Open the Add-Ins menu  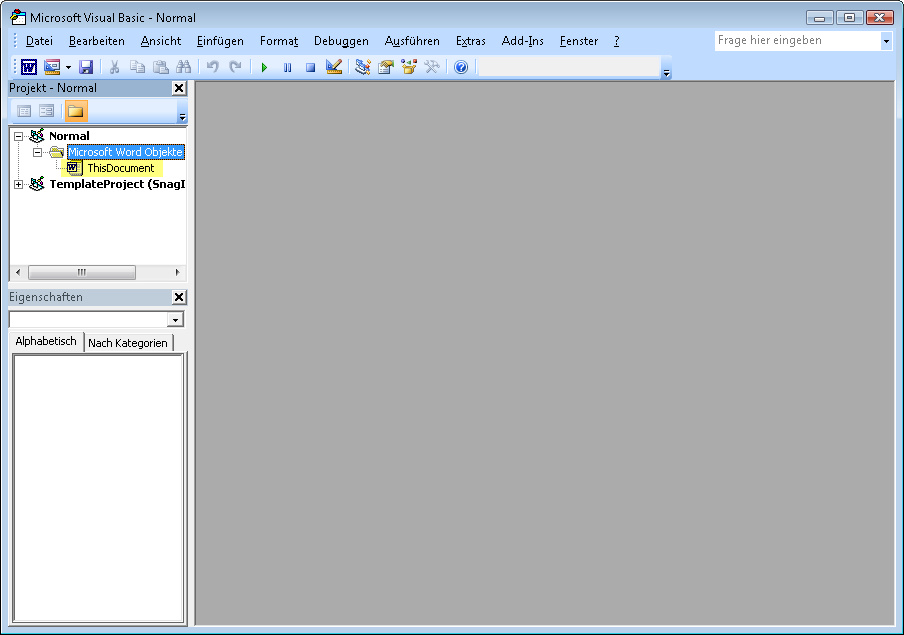[522, 41]
